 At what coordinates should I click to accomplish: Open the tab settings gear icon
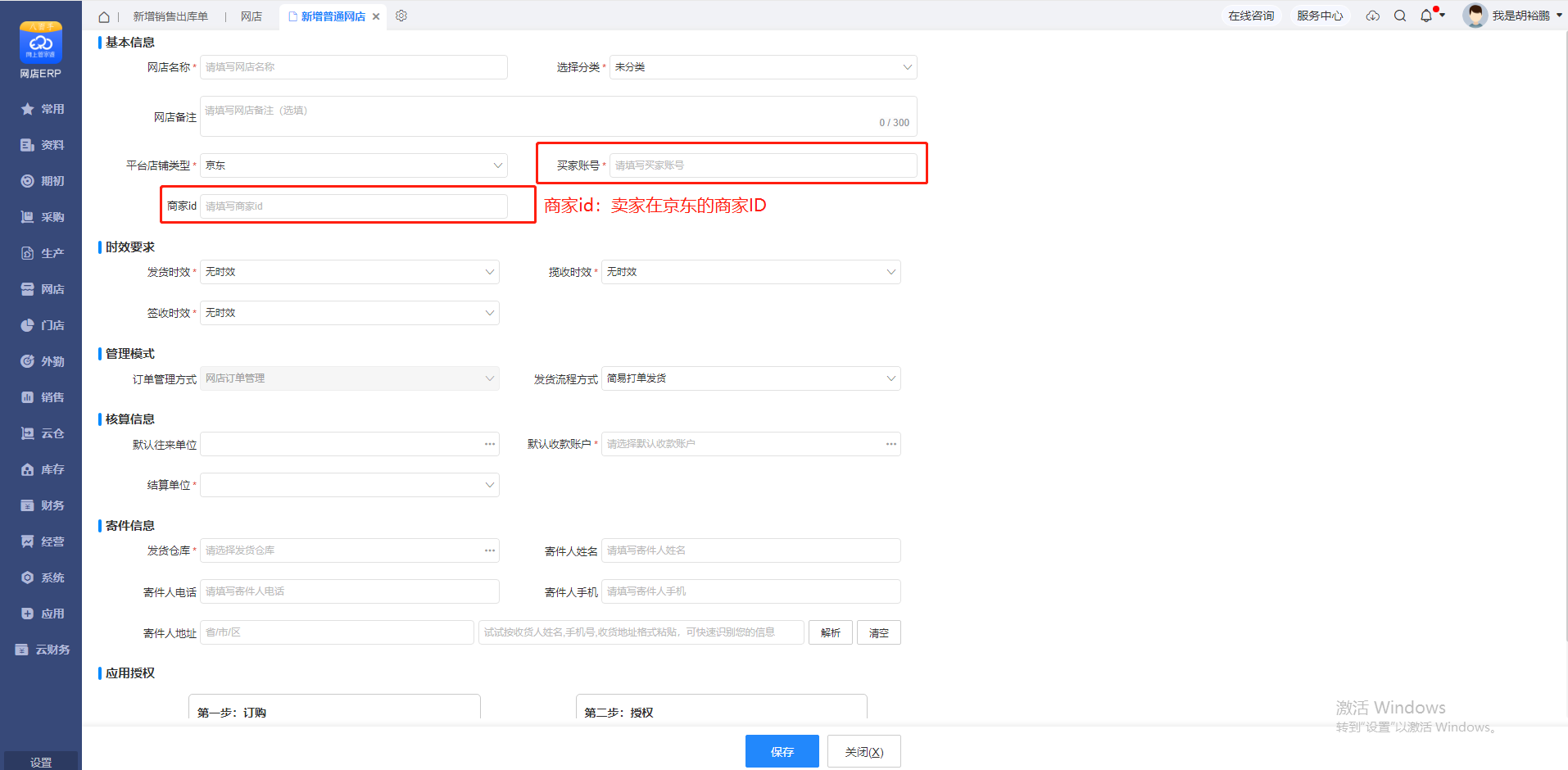tap(401, 16)
